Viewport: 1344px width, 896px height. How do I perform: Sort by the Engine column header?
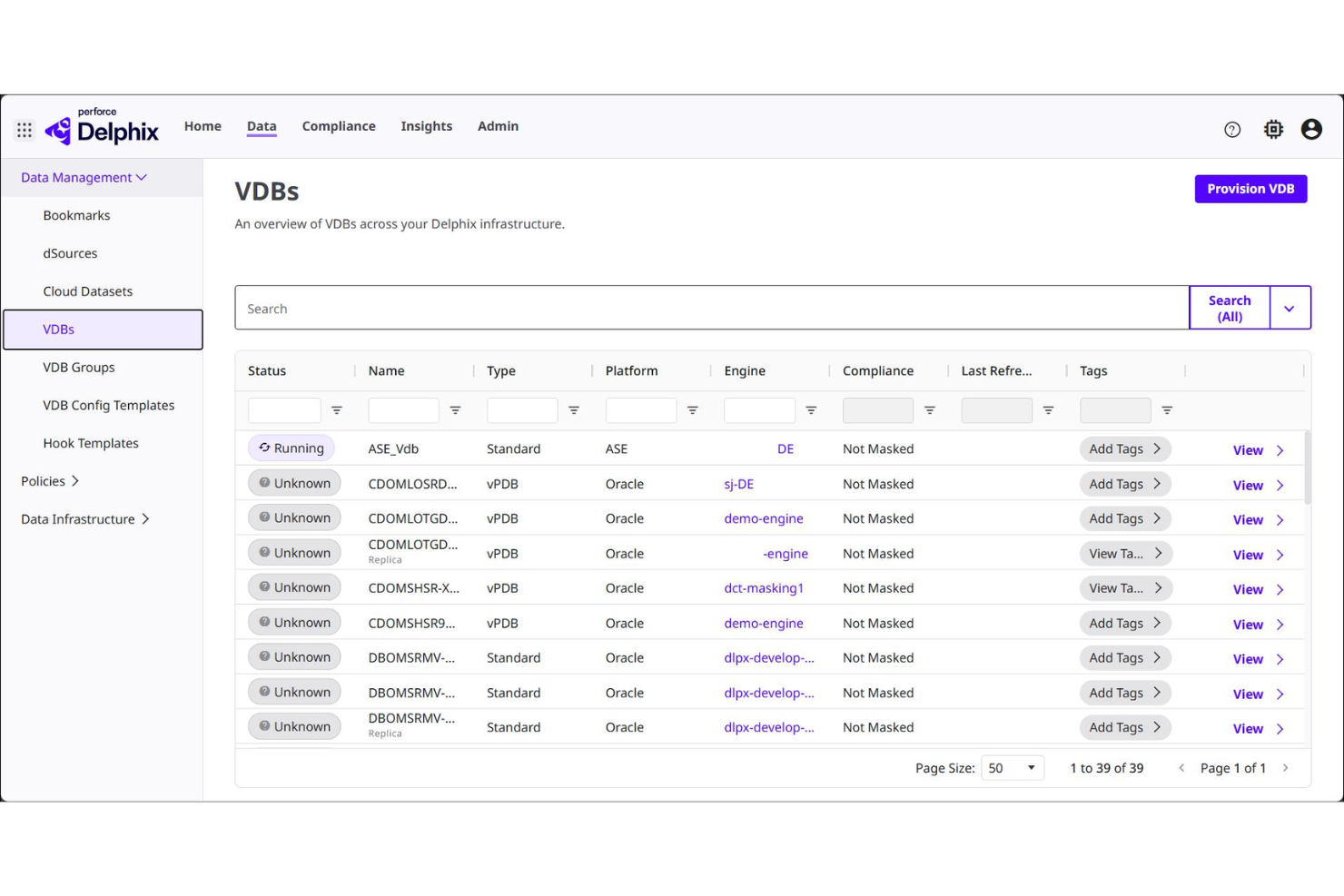coord(745,371)
